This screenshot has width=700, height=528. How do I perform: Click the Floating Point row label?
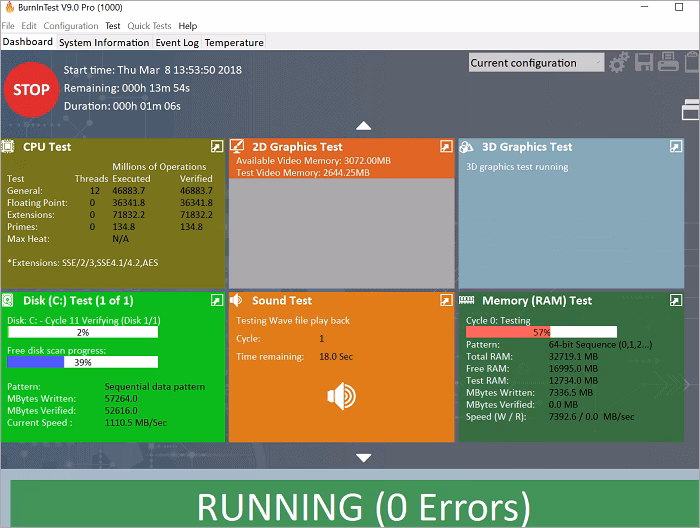click(x=37, y=203)
